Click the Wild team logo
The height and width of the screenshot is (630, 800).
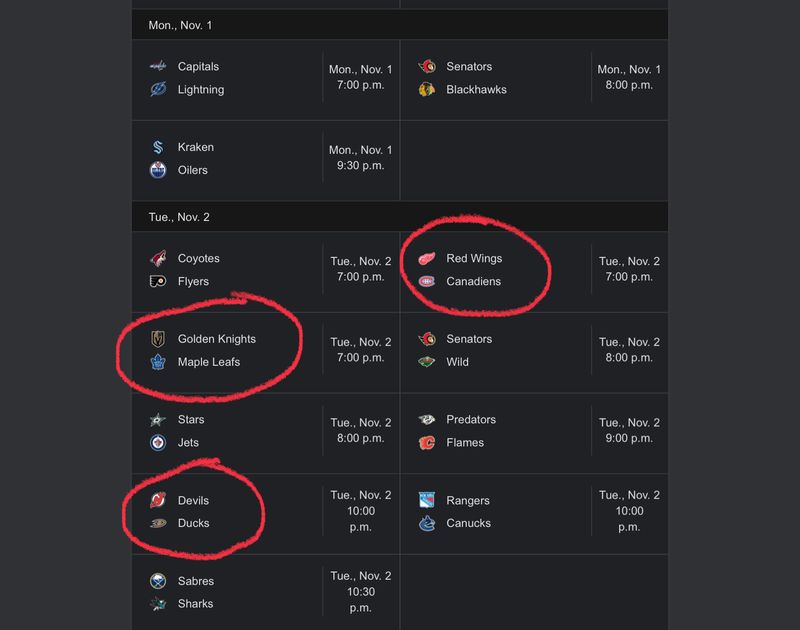click(x=427, y=362)
